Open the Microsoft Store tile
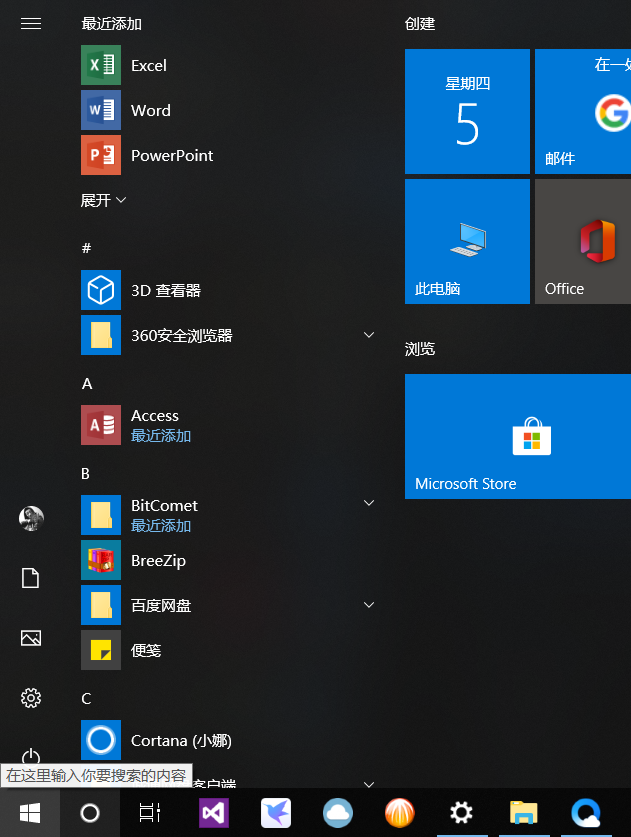This screenshot has width=631, height=837. [518, 436]
